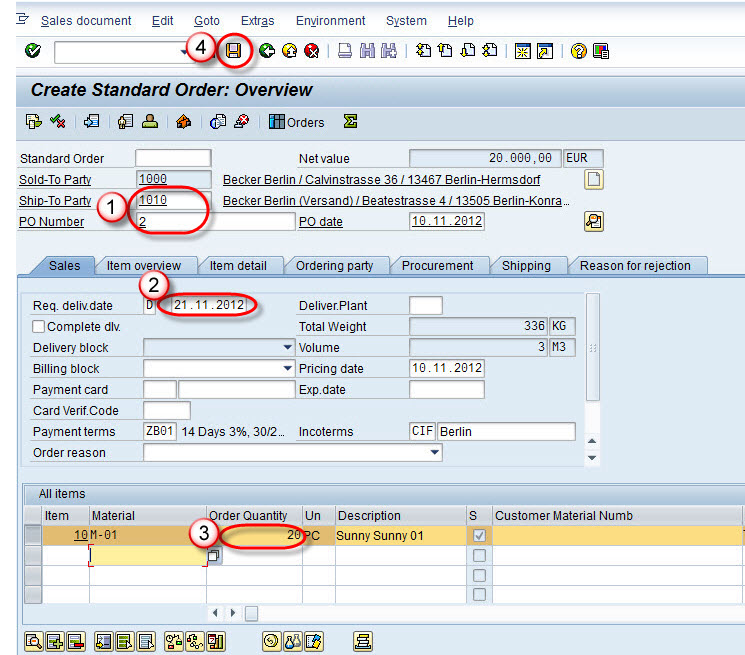Click the sigma totals icon

click(x=350, y=122)
